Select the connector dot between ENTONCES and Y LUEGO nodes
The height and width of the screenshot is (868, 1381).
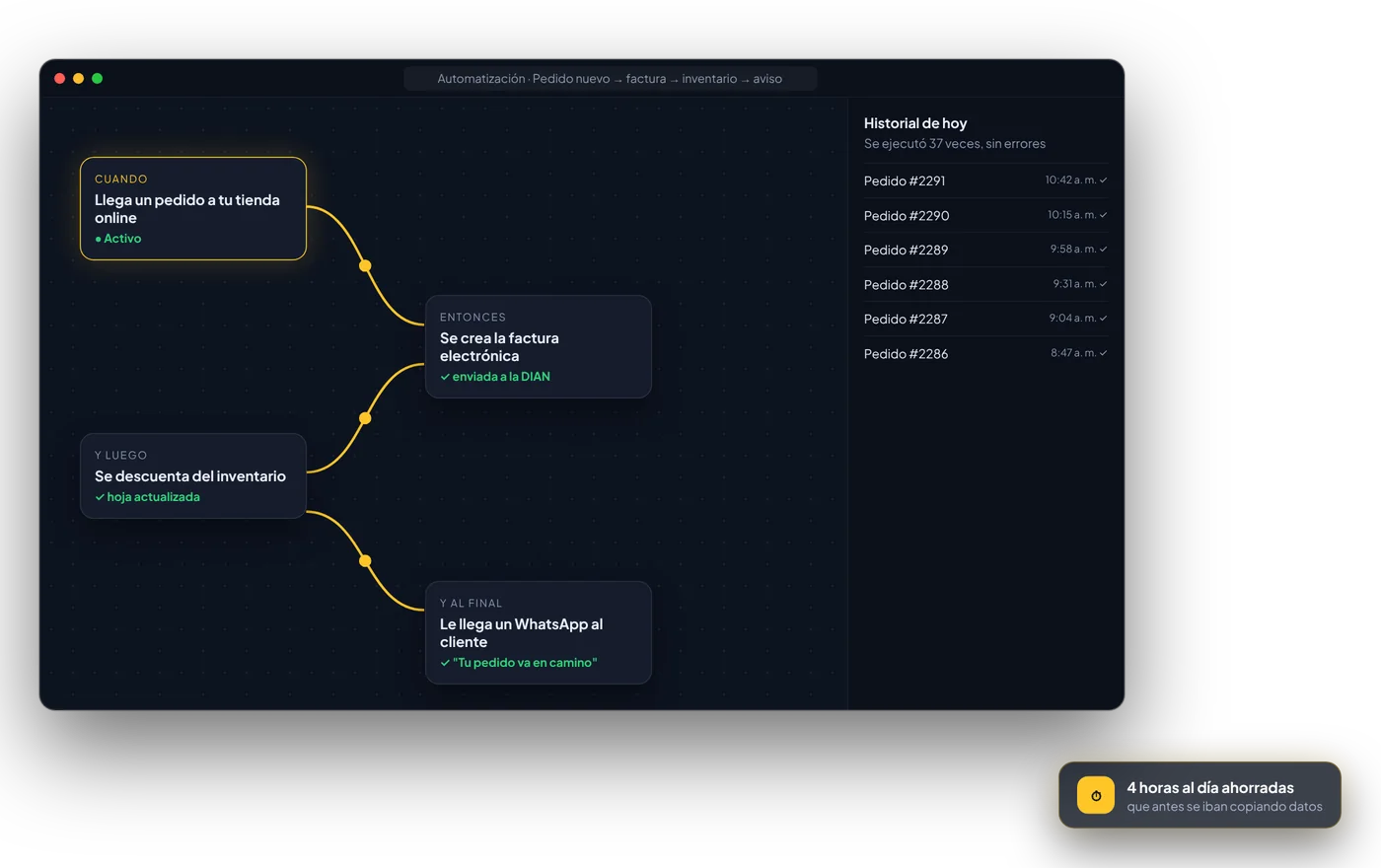click(x=365, y=418)
